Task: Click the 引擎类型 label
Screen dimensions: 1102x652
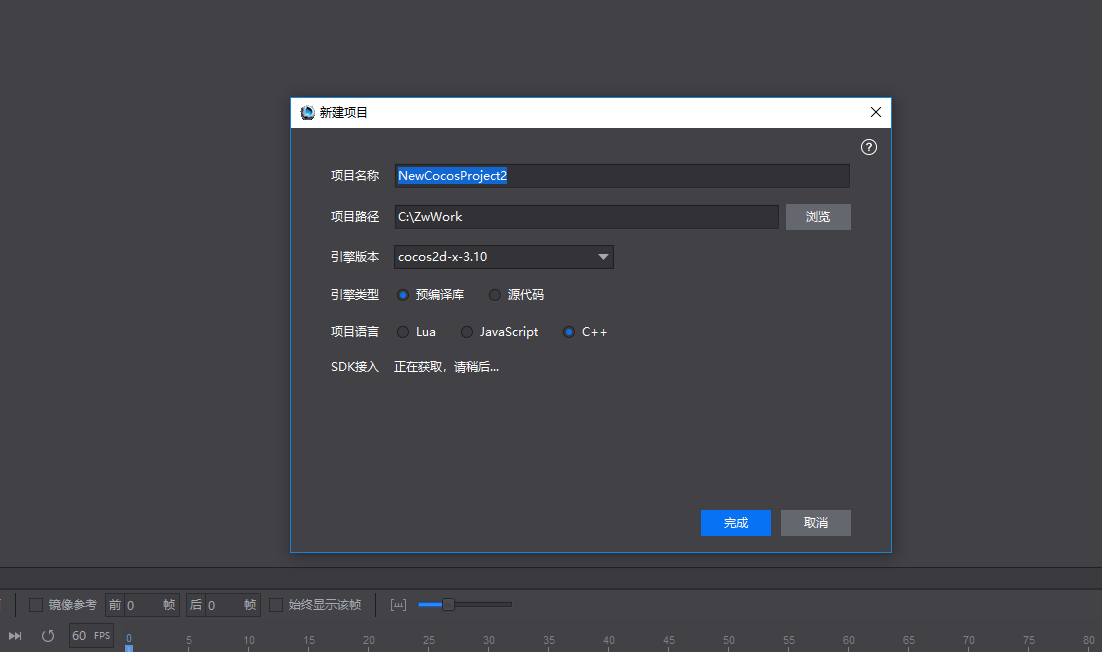Action: pyautogui.click(x=355, y=295)
